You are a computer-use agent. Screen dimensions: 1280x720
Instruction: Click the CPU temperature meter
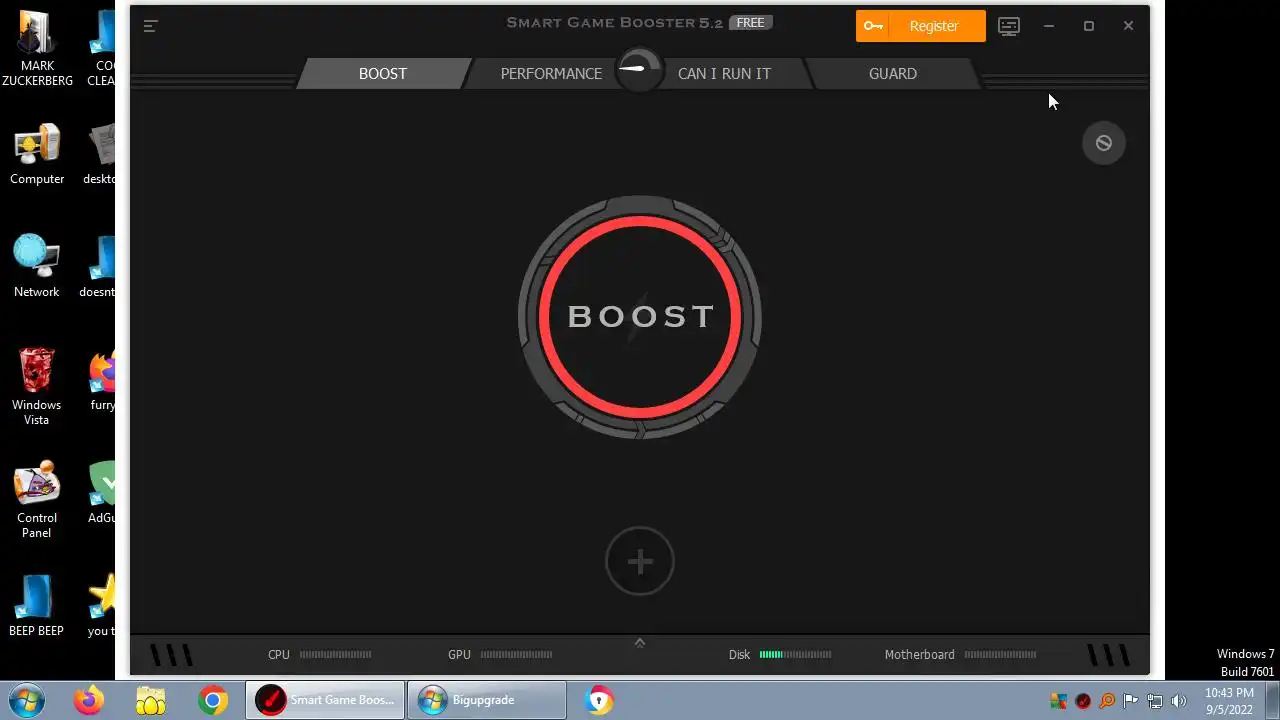336,655
